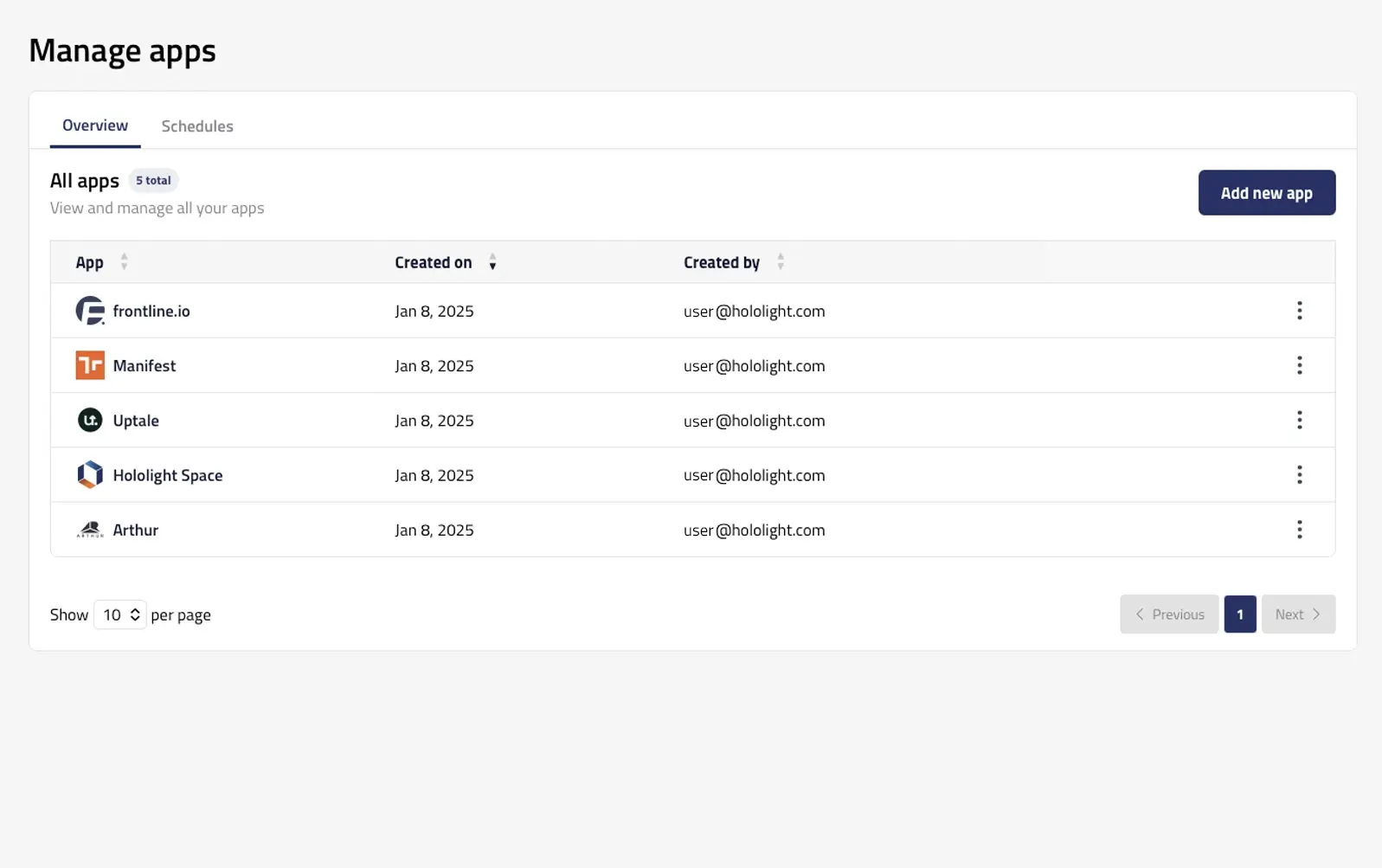Open the three-dot menu for Arthur
The image size is (1382, 868).
click(1299, 530)
